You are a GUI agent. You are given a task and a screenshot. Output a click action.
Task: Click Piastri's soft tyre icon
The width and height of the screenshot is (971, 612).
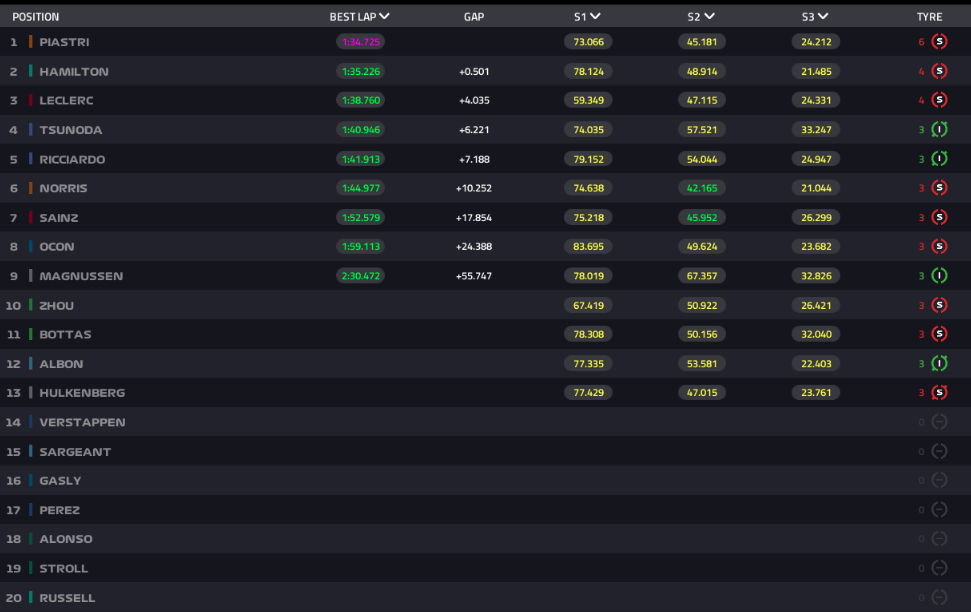[939, 42]
